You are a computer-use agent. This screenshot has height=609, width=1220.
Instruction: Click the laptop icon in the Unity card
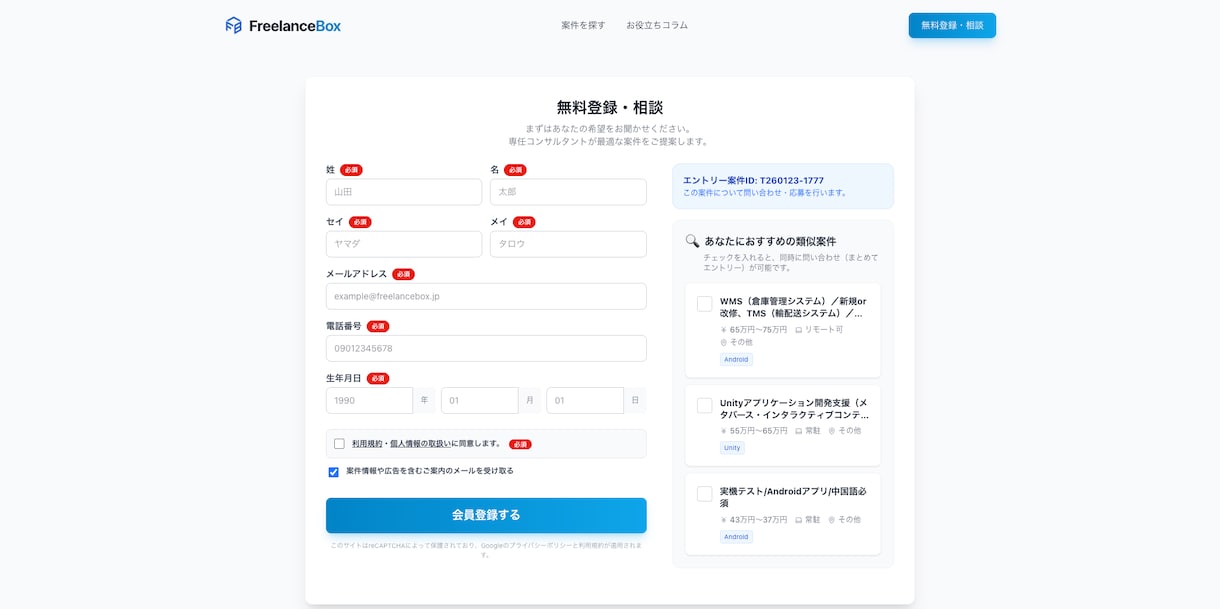(799, 431)
